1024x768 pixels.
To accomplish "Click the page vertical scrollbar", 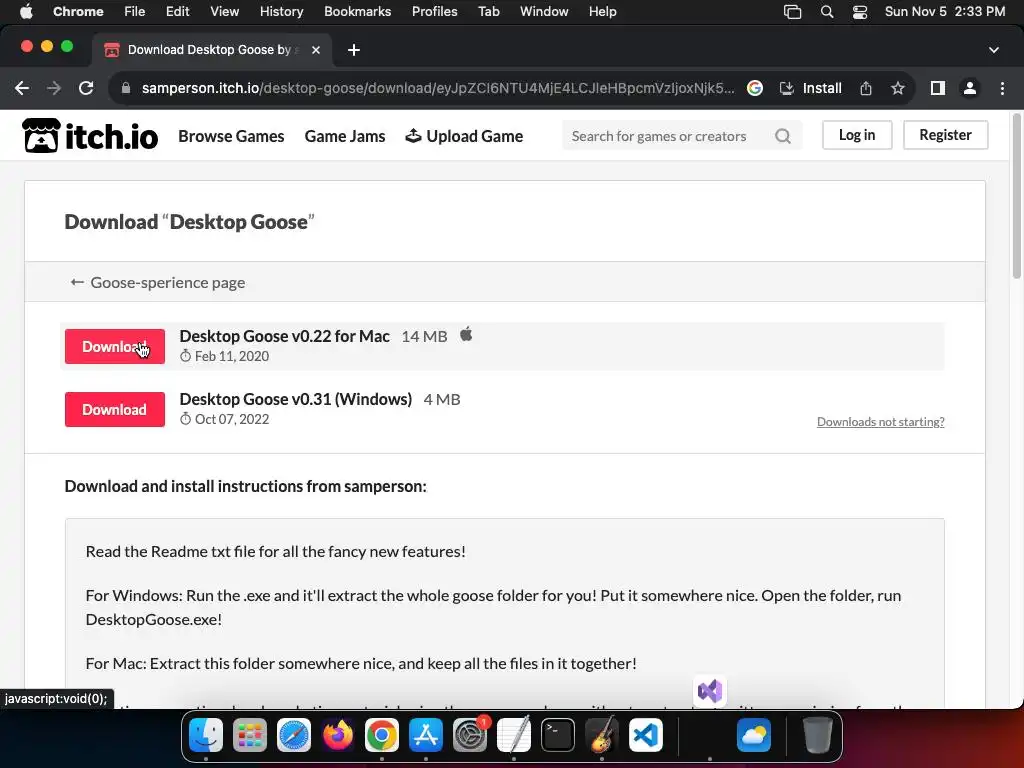I will 1017,196.
